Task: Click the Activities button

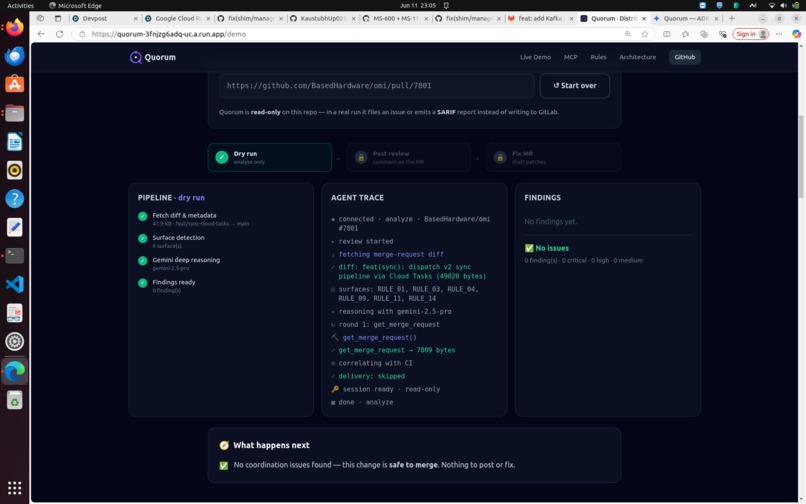Action: (21, 5)
